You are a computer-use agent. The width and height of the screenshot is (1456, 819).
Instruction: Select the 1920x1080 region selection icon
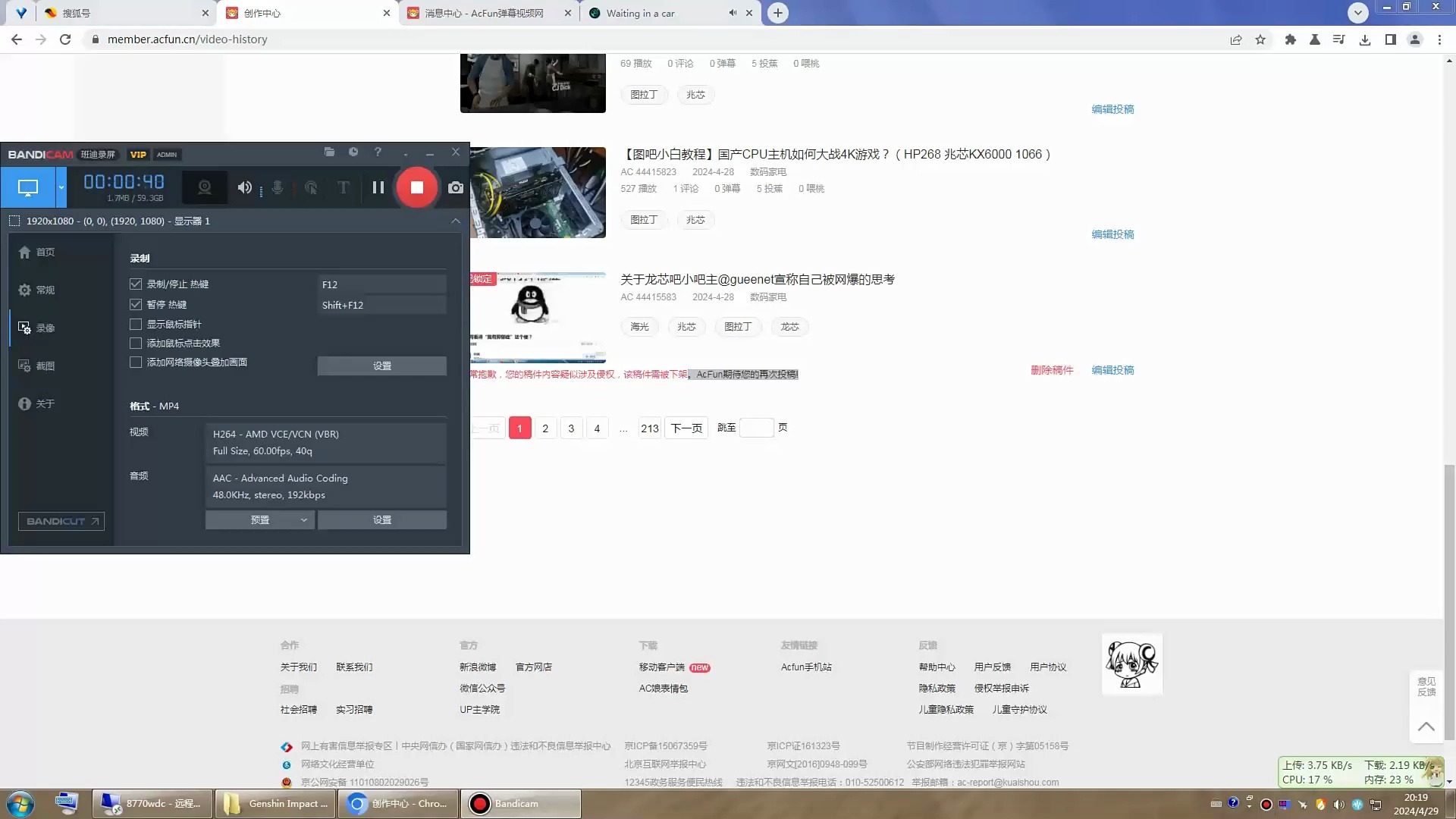point(14,221)
